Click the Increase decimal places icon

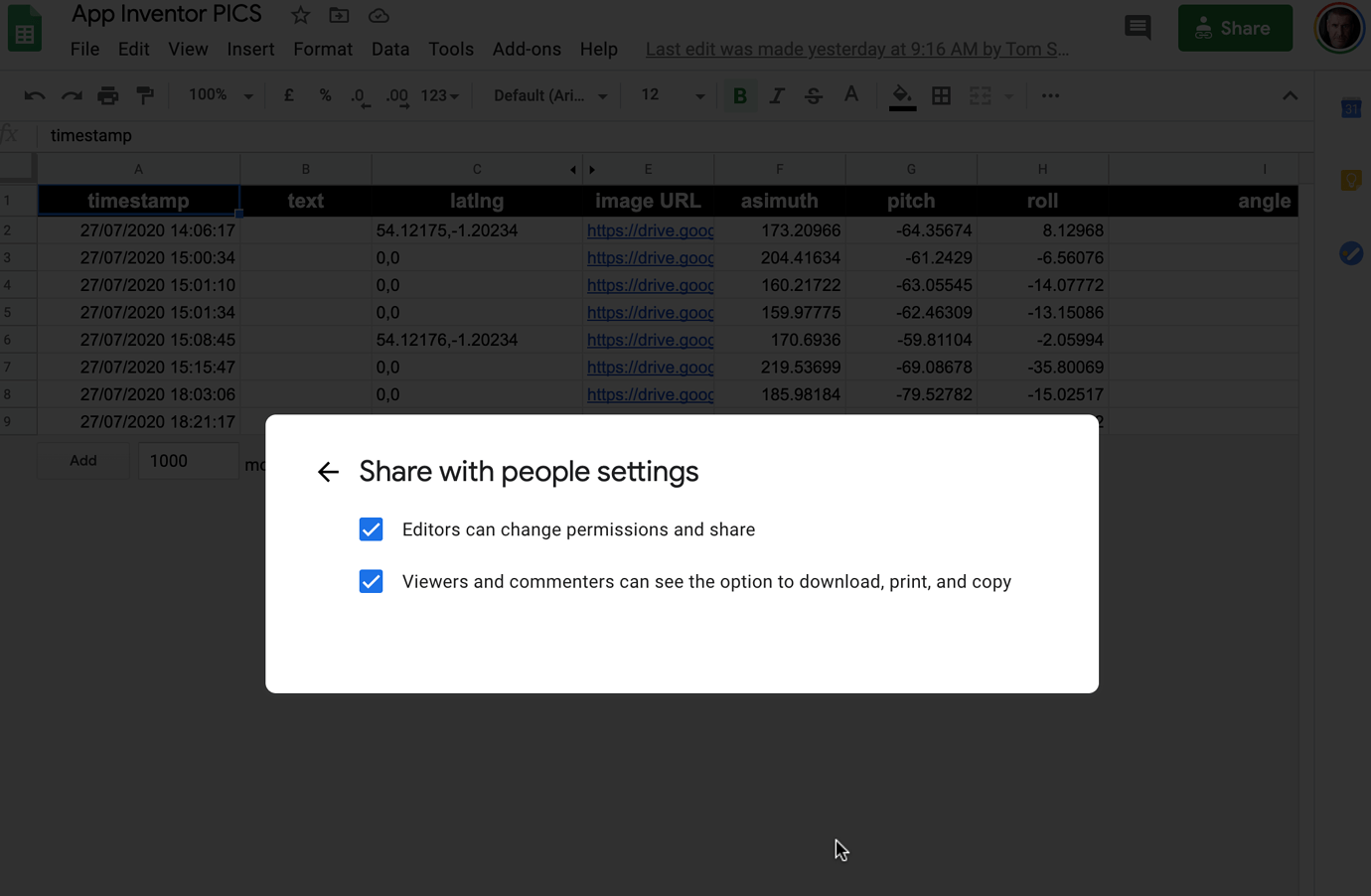(x=395, y=94)
